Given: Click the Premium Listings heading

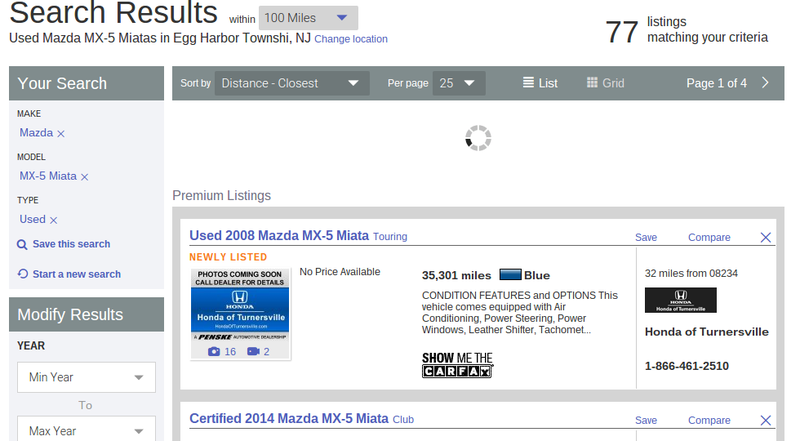Looking at the screenshot, I should pyautogui.click(x=221, y=195).
